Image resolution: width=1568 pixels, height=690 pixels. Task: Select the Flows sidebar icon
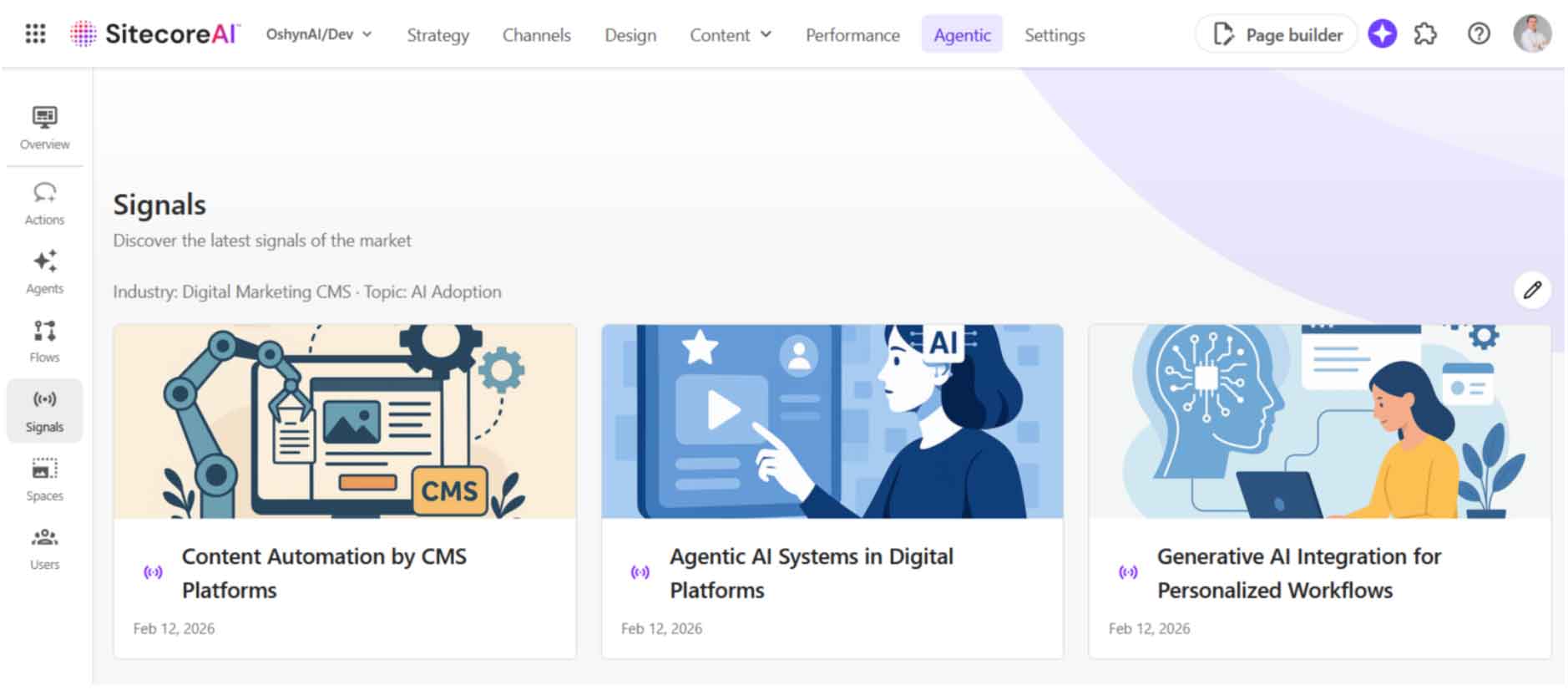coord(44,341)
